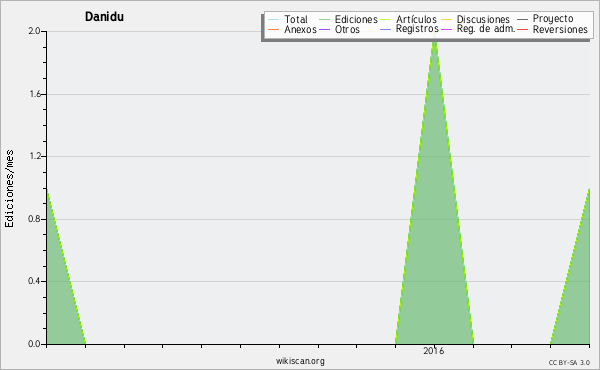Select the Reversiones legend entry

553,29
